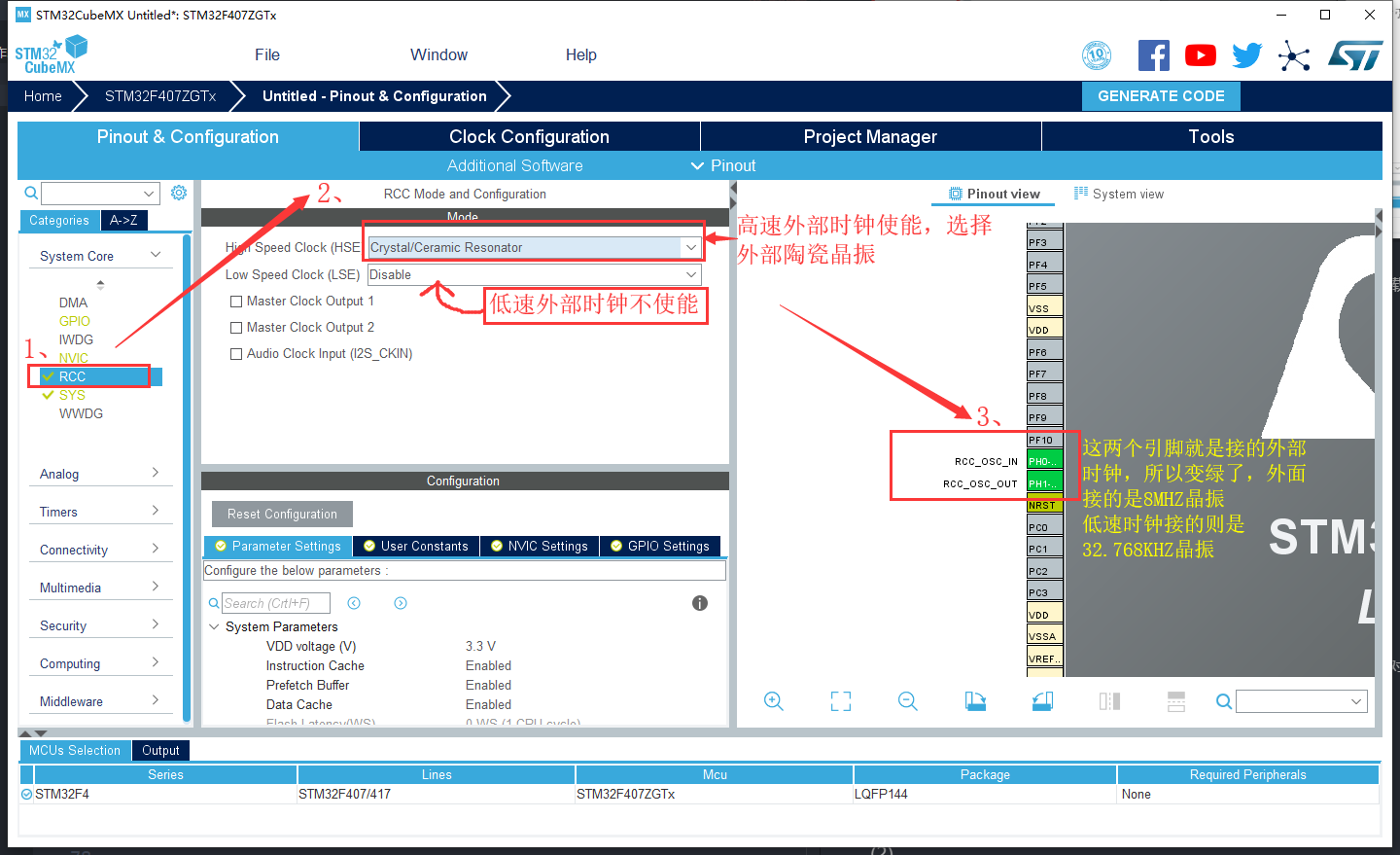Switch to Project Manager tab

tap(871, 137)
